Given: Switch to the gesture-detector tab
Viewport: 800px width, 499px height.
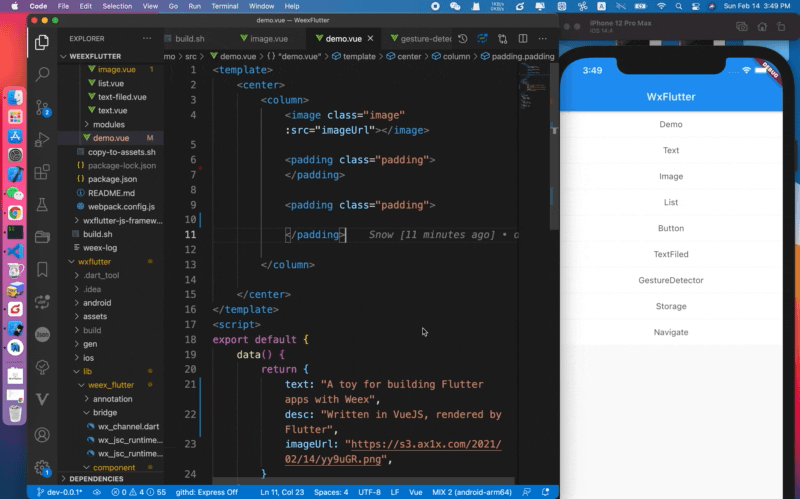Looking at the screenshot, I should click(421, 39).
